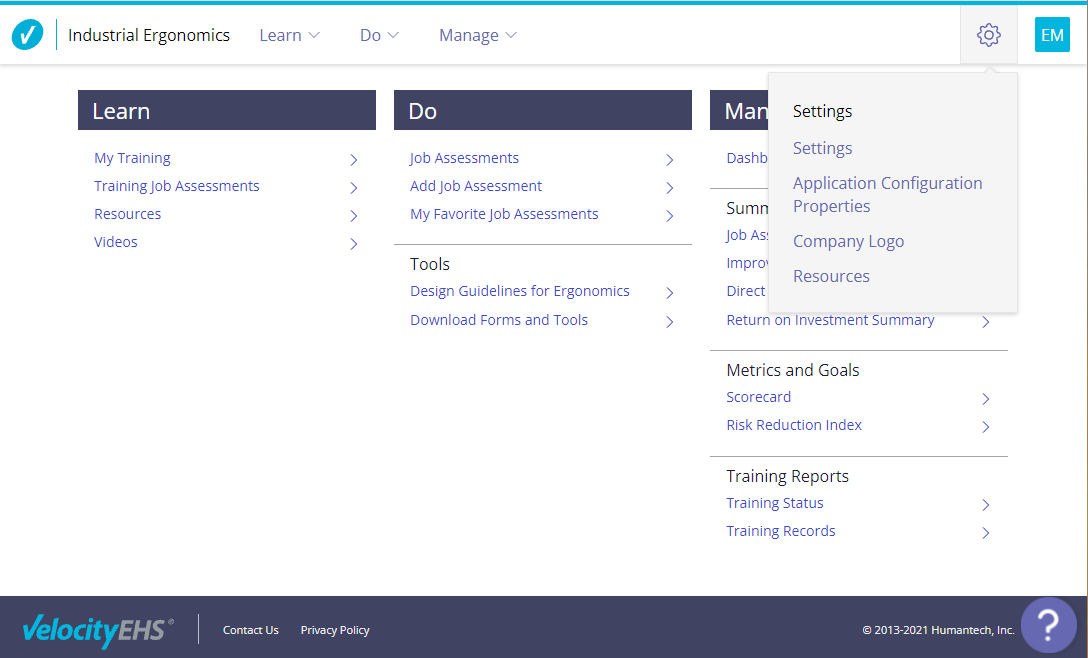Click the VelocityEHS footer logo

pyautogui.click(x=97, y=630)
